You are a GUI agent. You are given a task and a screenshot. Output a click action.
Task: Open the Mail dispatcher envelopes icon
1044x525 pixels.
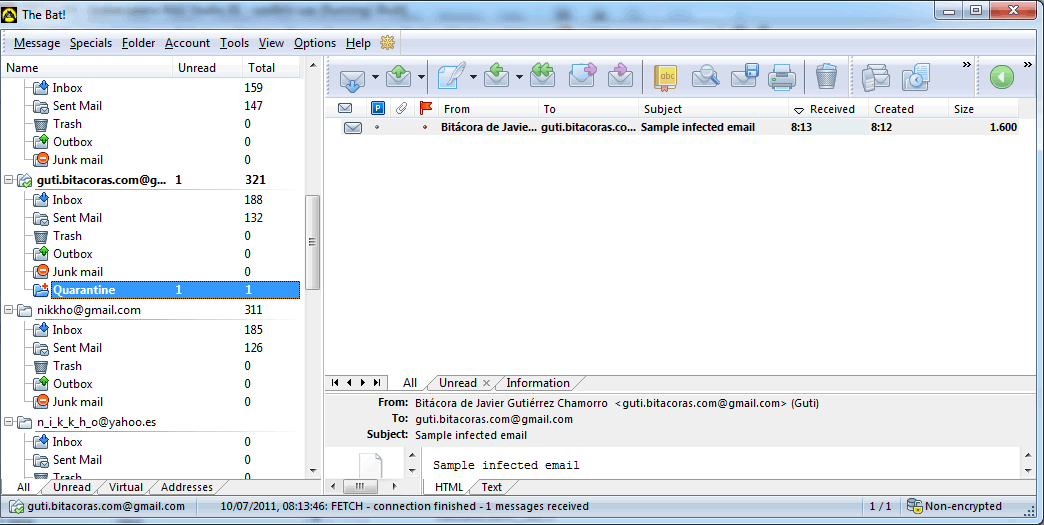coord(876,77)
